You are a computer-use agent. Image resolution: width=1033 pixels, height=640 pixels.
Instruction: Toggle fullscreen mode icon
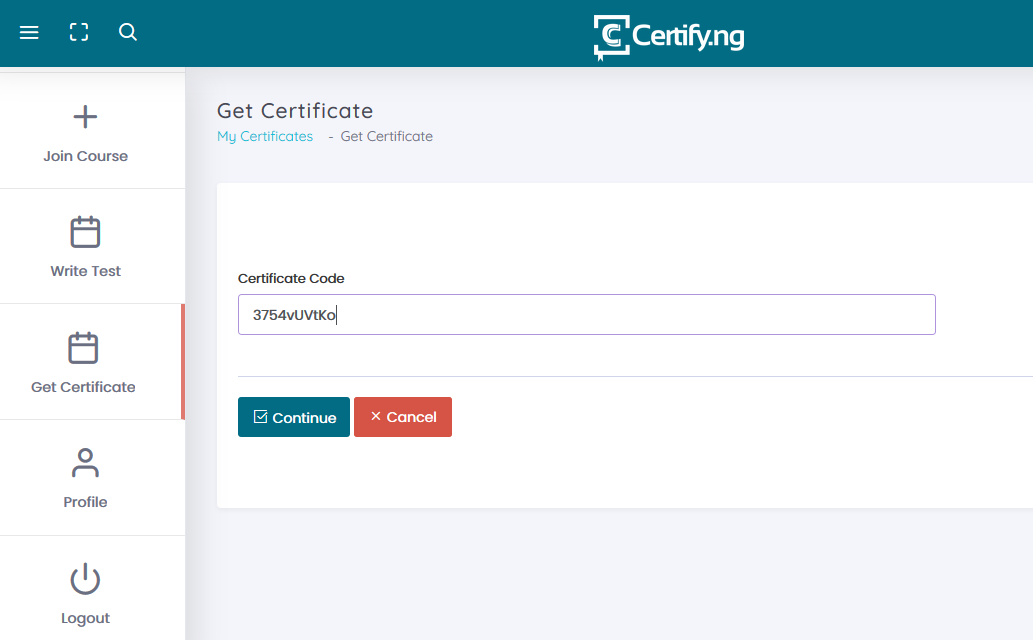click(79, 33)
